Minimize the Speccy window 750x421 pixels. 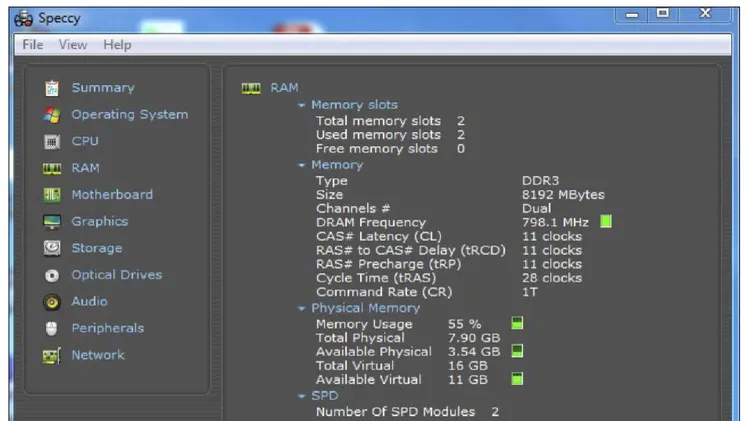632,14
